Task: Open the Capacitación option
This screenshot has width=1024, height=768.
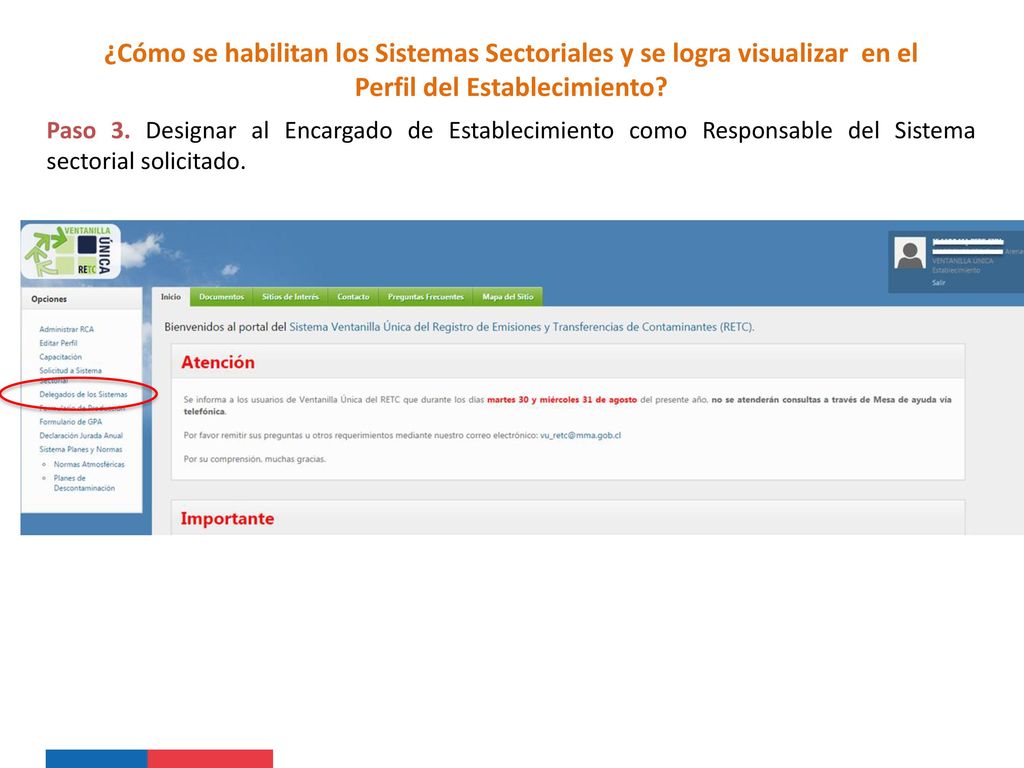Action: pos(61,357)
